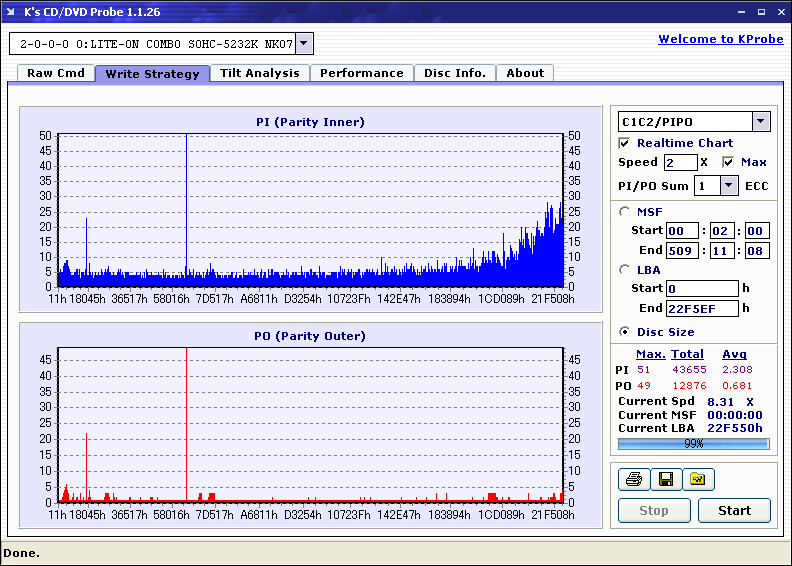Click the Stop button
Screen dimensions: 792x566
click(654, 510)
